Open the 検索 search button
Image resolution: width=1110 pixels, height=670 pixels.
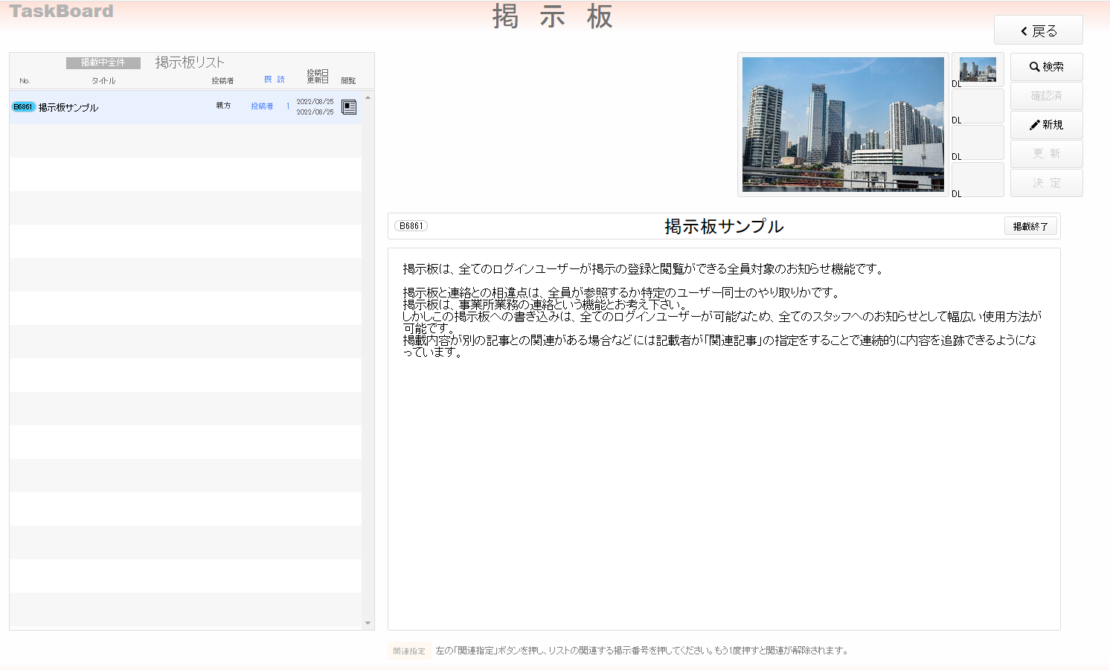click(x=1046, y=67)
